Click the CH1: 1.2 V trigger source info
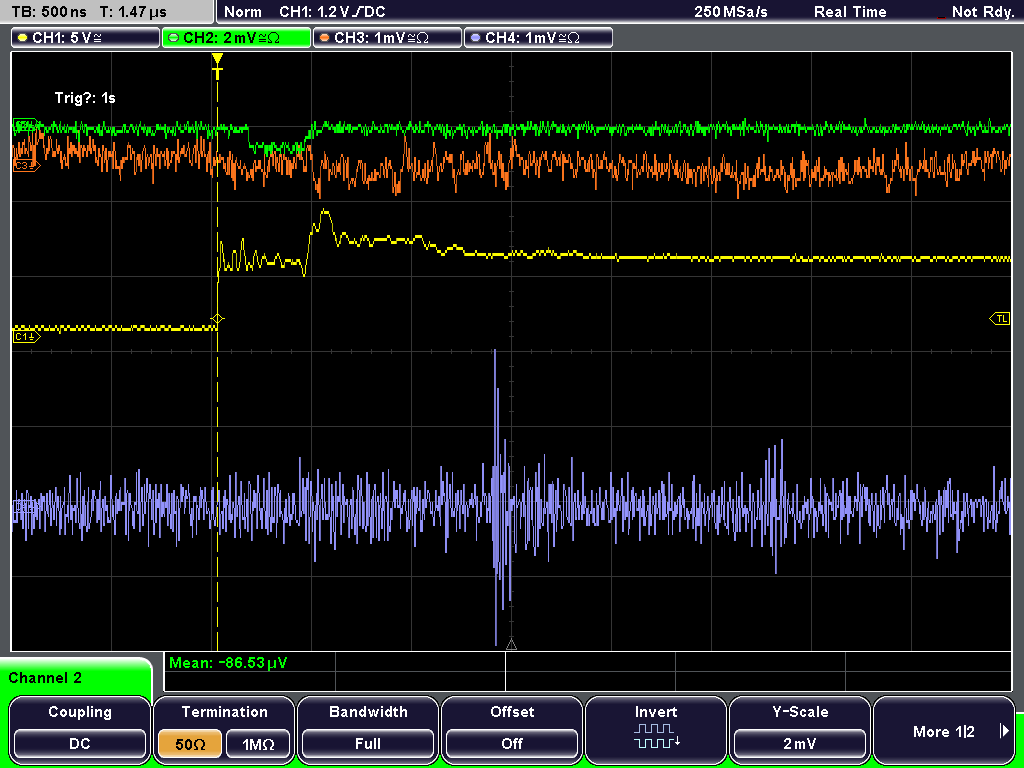1024x768 pixels. [x=332, y=12]
